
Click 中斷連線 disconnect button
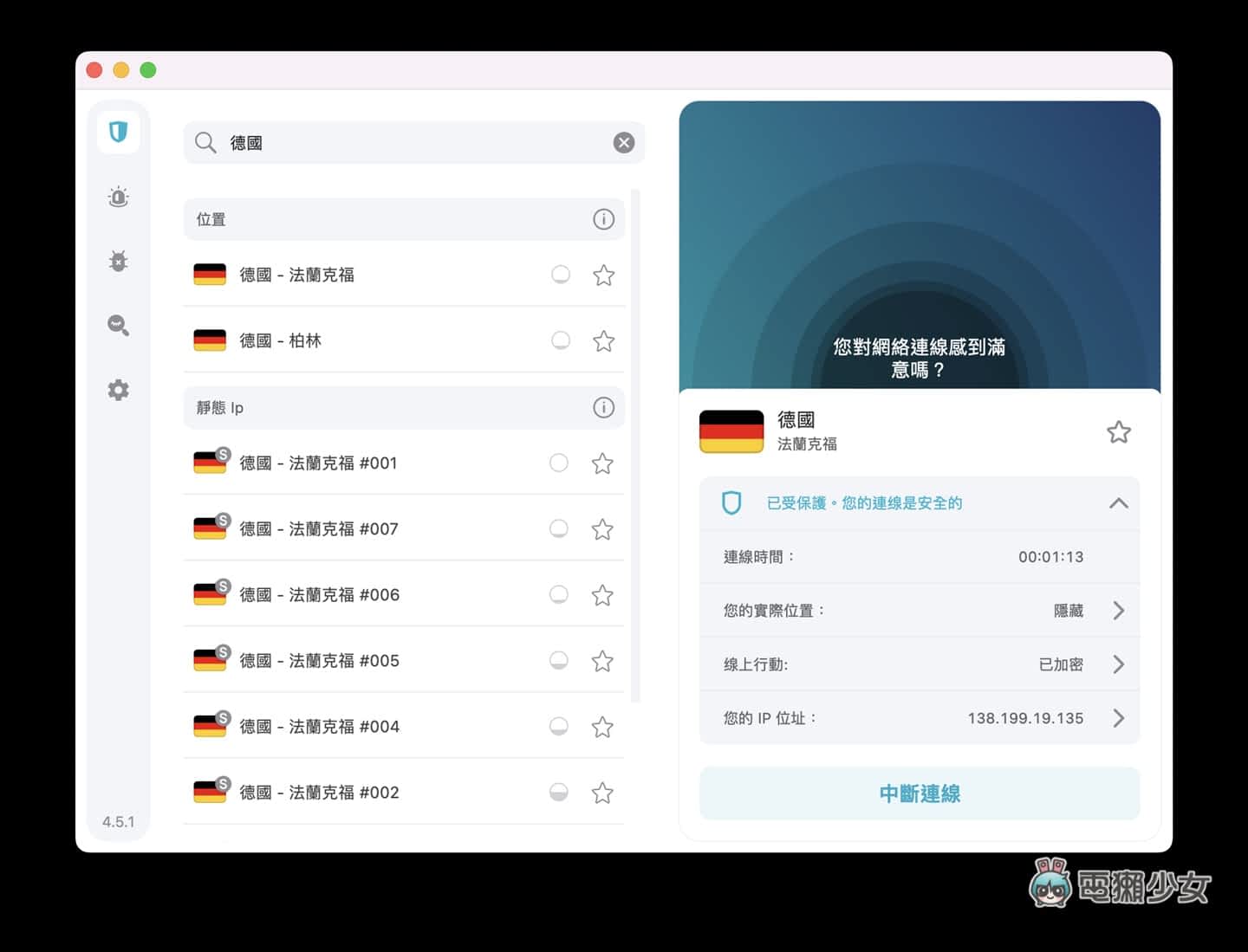919,793
